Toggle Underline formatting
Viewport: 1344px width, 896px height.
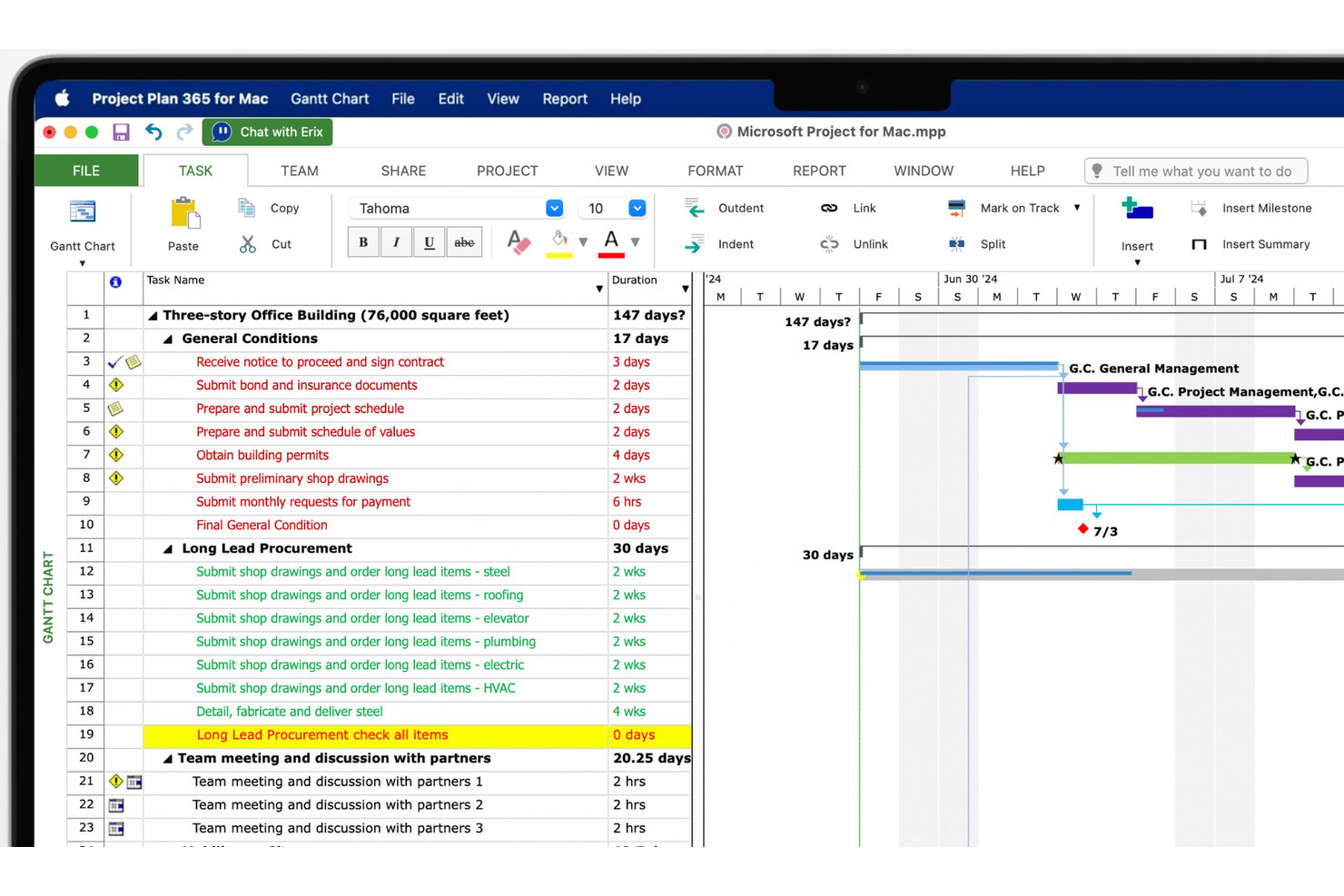coord(430,242)
